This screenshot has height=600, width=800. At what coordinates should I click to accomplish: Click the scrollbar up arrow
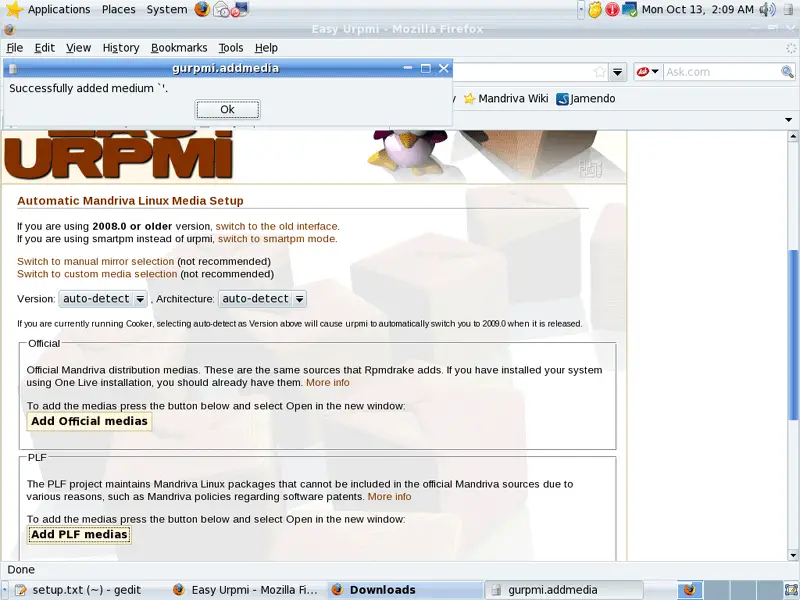(792, 136)
